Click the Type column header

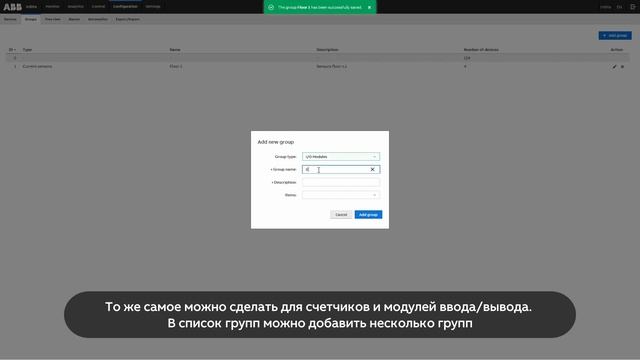tap(27, 50)
